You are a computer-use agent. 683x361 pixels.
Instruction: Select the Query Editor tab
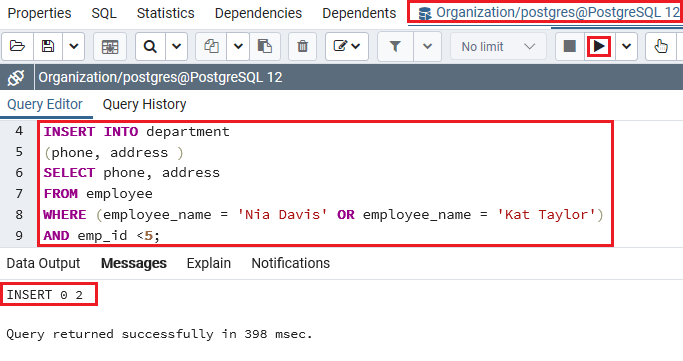[45, 105]
